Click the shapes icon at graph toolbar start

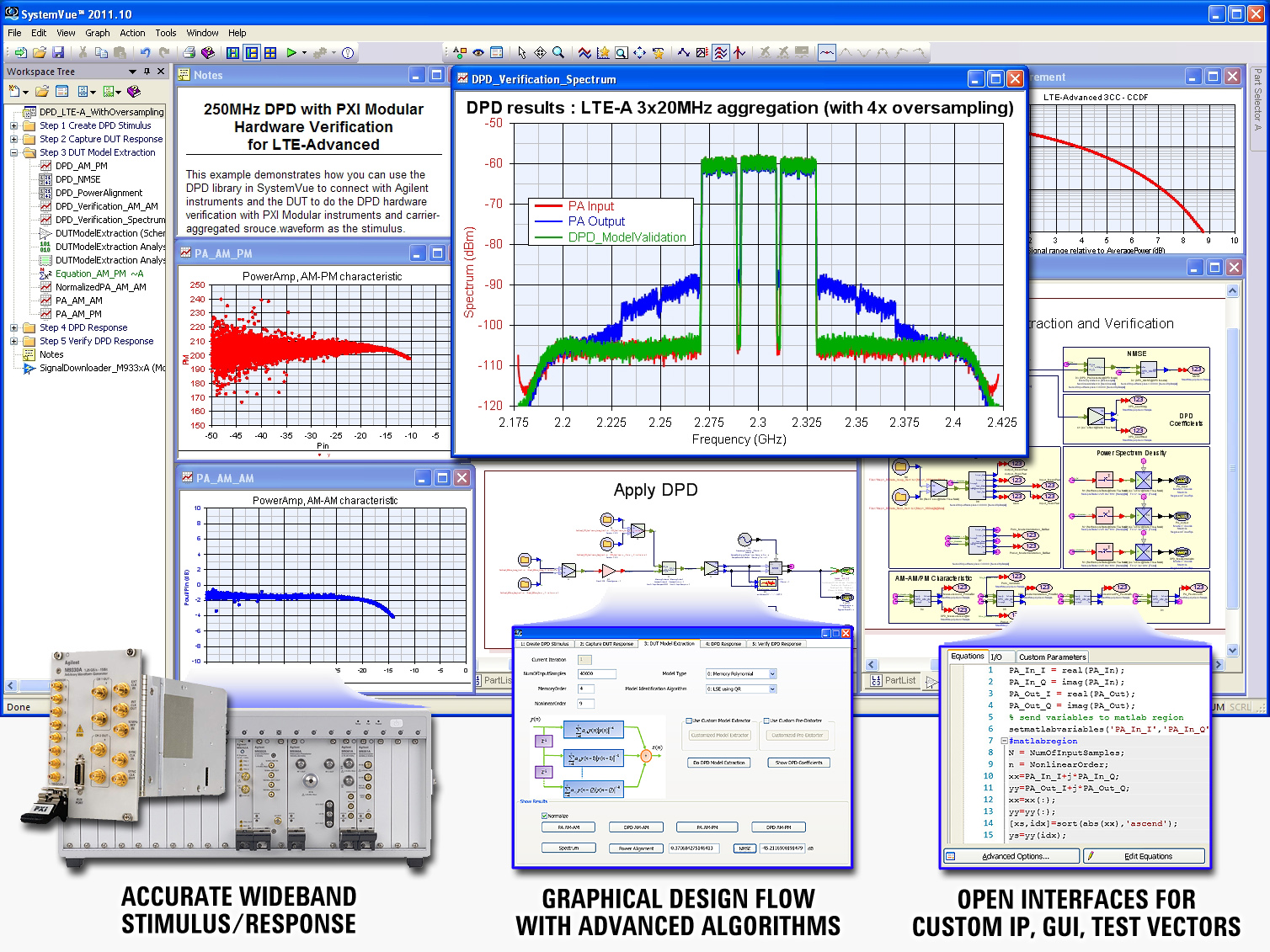460,52
